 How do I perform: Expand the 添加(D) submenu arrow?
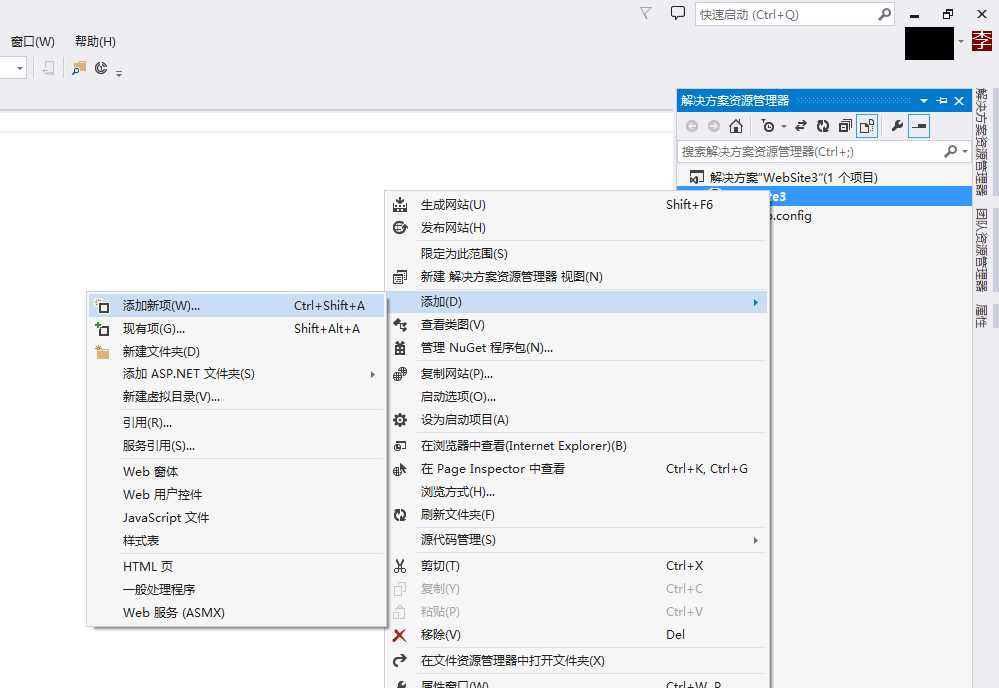pos(756,302)
